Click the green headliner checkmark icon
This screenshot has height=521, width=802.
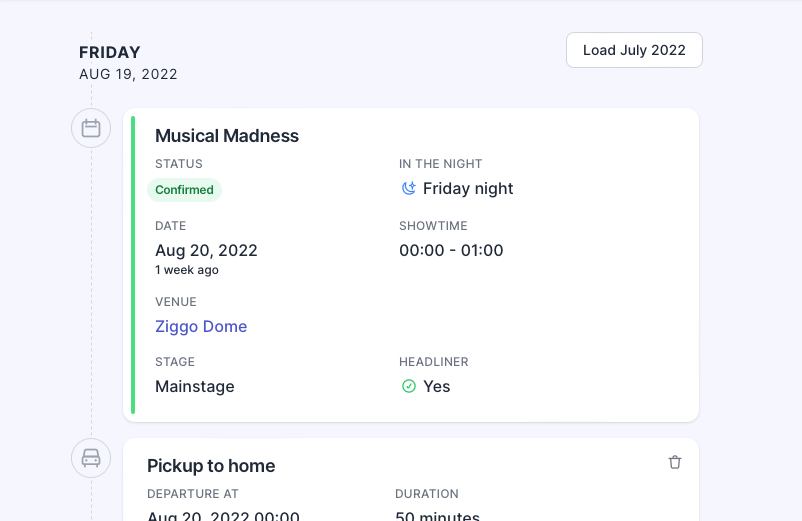[x=409, y=386]
